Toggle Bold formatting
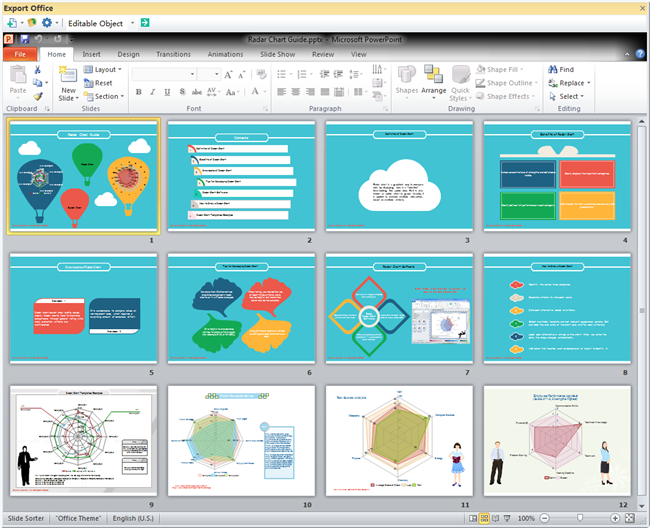Viewport: 650px width, 528px height. [139, 92]
